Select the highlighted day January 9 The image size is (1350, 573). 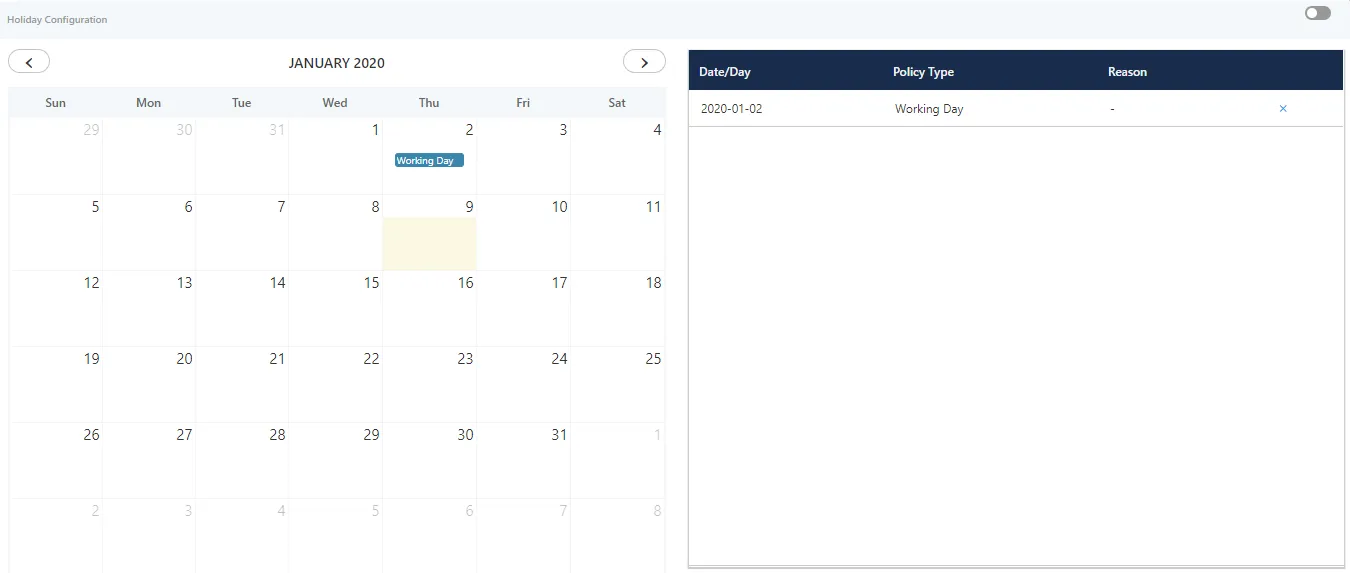pyautogui.click(x=429, y=233)
